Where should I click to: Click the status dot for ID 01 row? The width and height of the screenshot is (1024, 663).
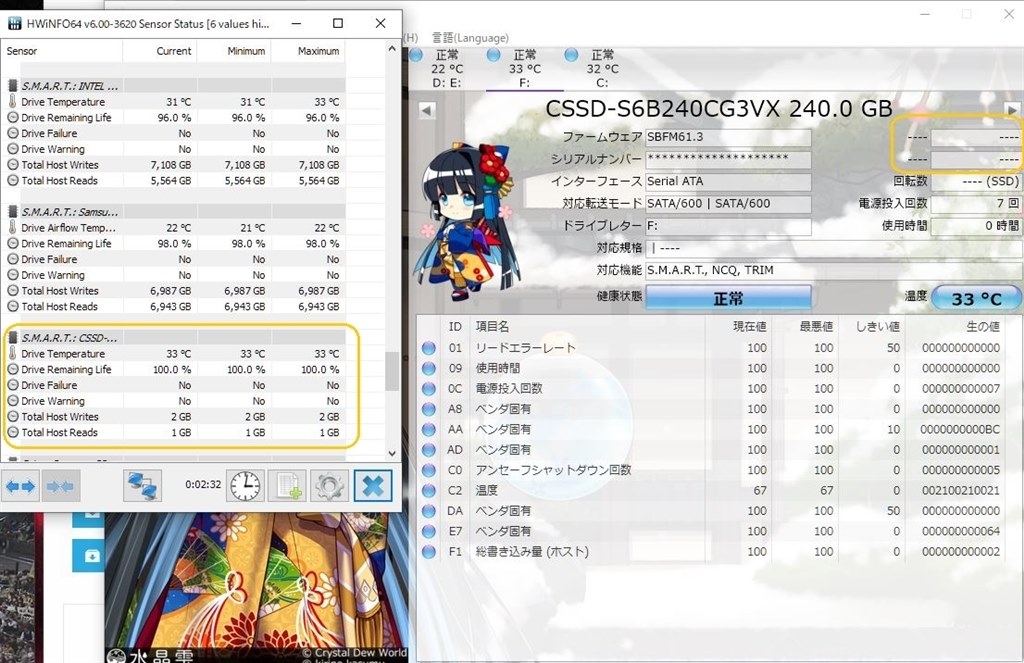428,348
